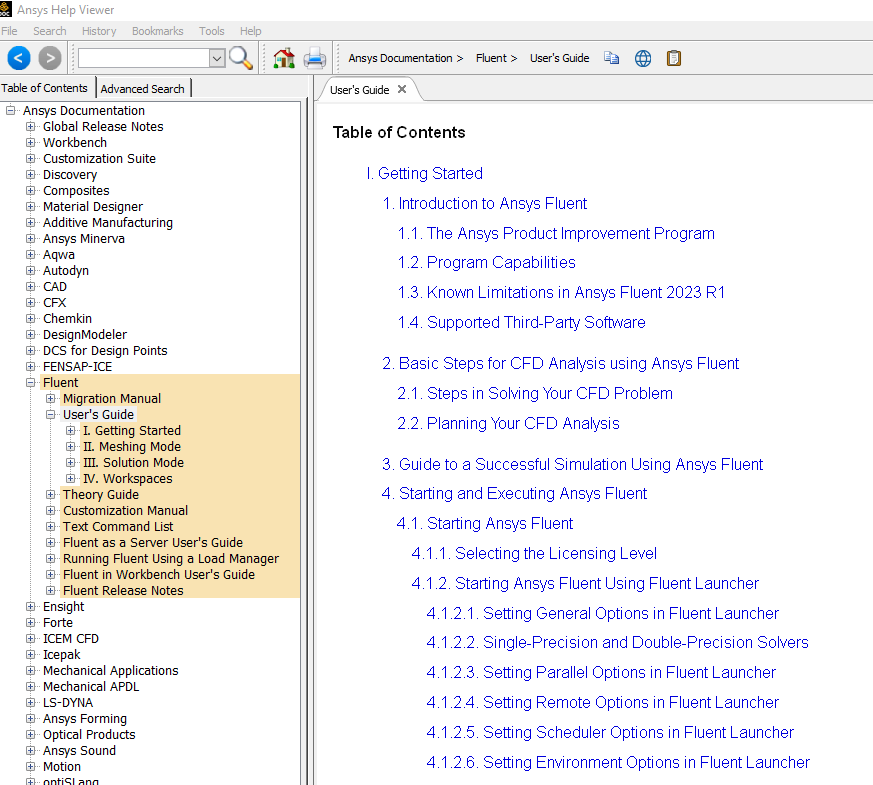Open the search field dropdown arrow
873x785 pixels.
click(x=217, y=59)
